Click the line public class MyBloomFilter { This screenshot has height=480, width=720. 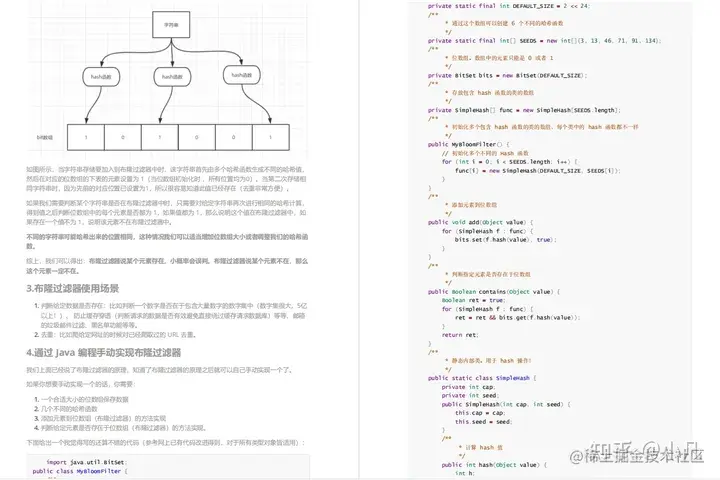[x=80, y=471]
